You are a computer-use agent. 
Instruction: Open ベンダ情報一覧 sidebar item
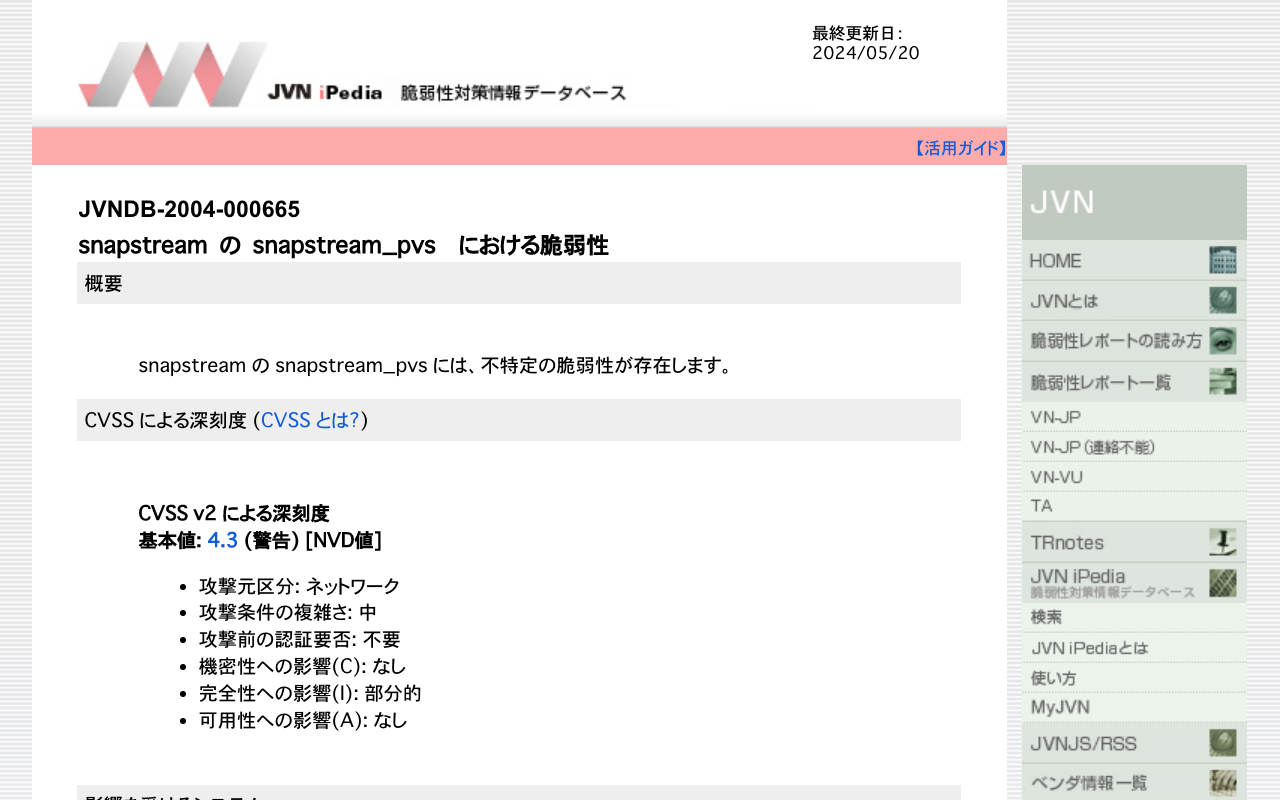tap(1134, 783)
